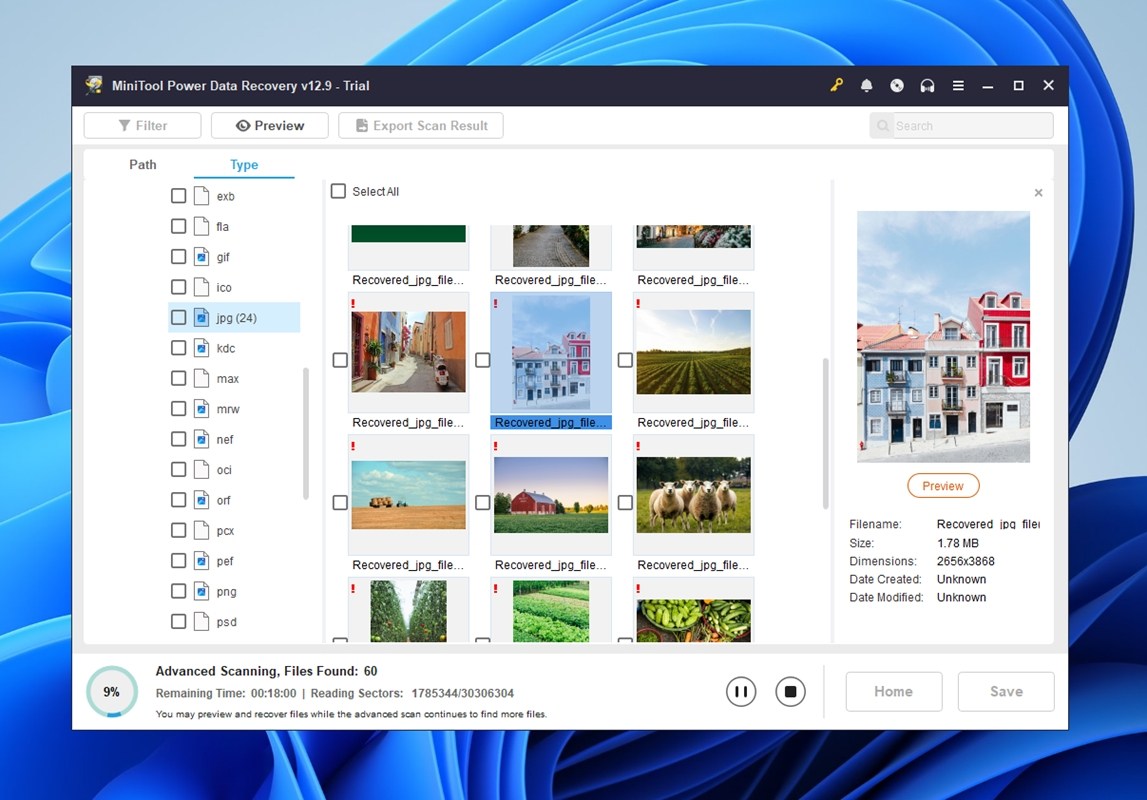Tick checkbox beside red barn photo

(x=483, y=502)
